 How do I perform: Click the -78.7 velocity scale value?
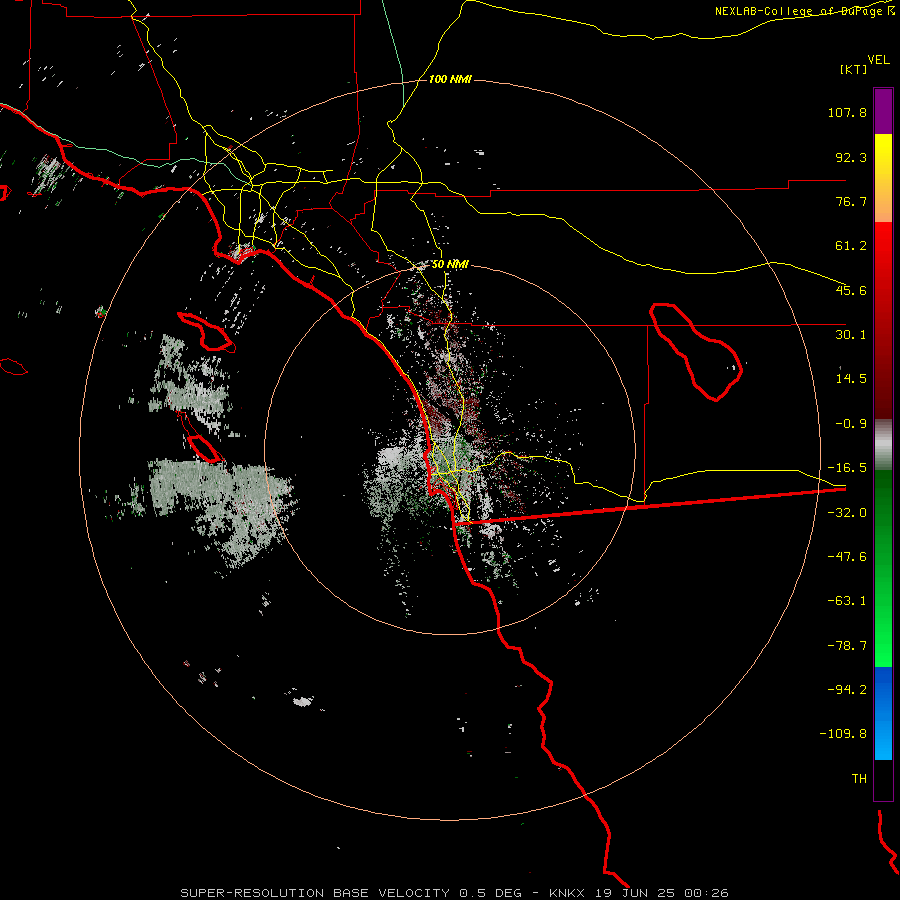click(x=847, y=646)
